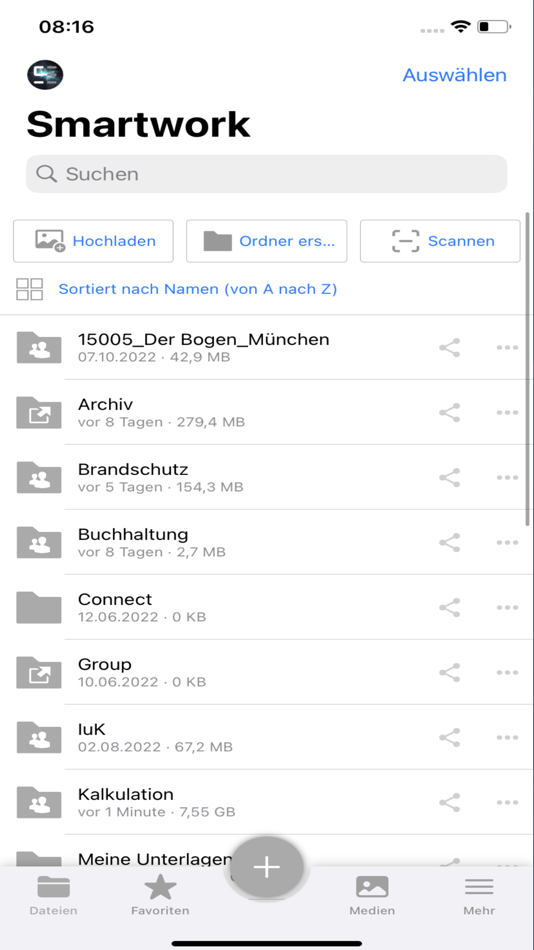Switch to grid view icon
This screenshot has height=950, width=534.
(29, 290)
